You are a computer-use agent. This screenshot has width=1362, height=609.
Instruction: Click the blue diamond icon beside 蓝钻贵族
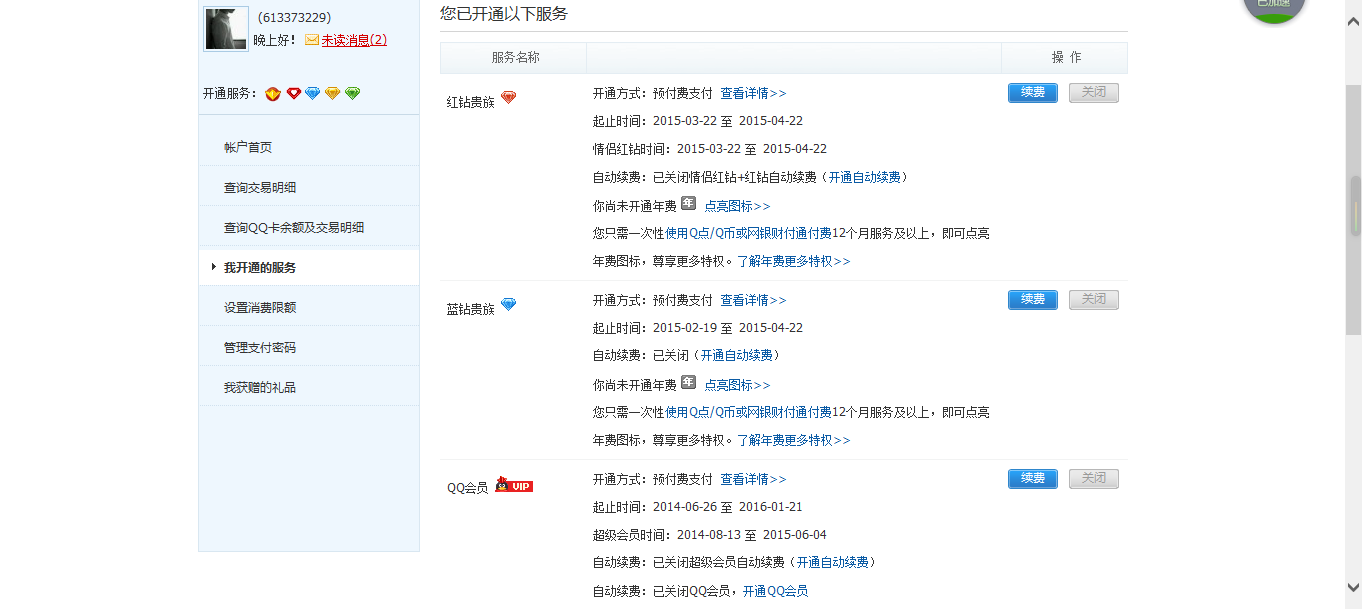click(x=509, y=304)
